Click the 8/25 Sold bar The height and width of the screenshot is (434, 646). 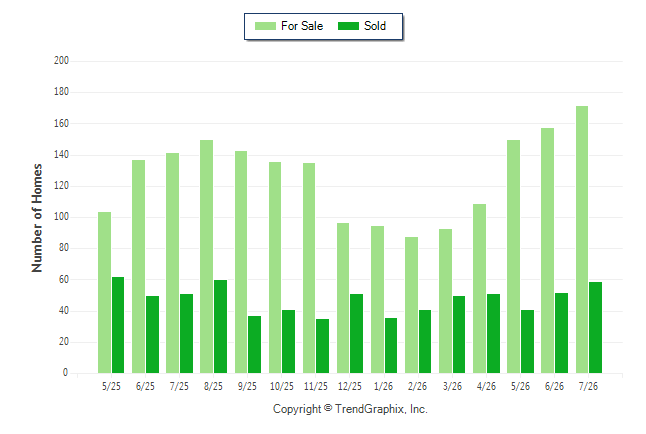[220, 326]
